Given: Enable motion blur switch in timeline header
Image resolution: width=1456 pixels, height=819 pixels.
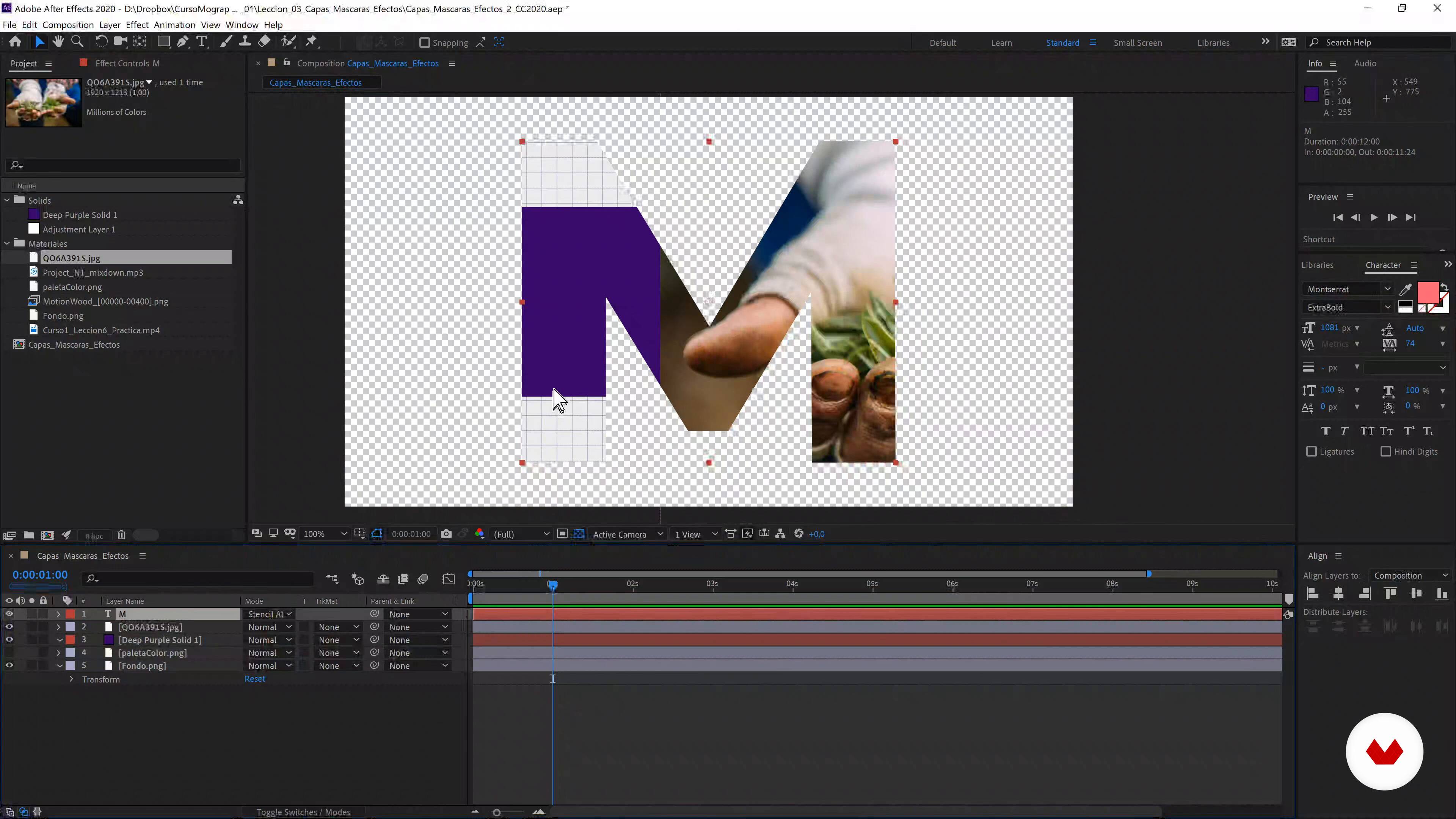Looking at the screenshot, I should 423,579.
